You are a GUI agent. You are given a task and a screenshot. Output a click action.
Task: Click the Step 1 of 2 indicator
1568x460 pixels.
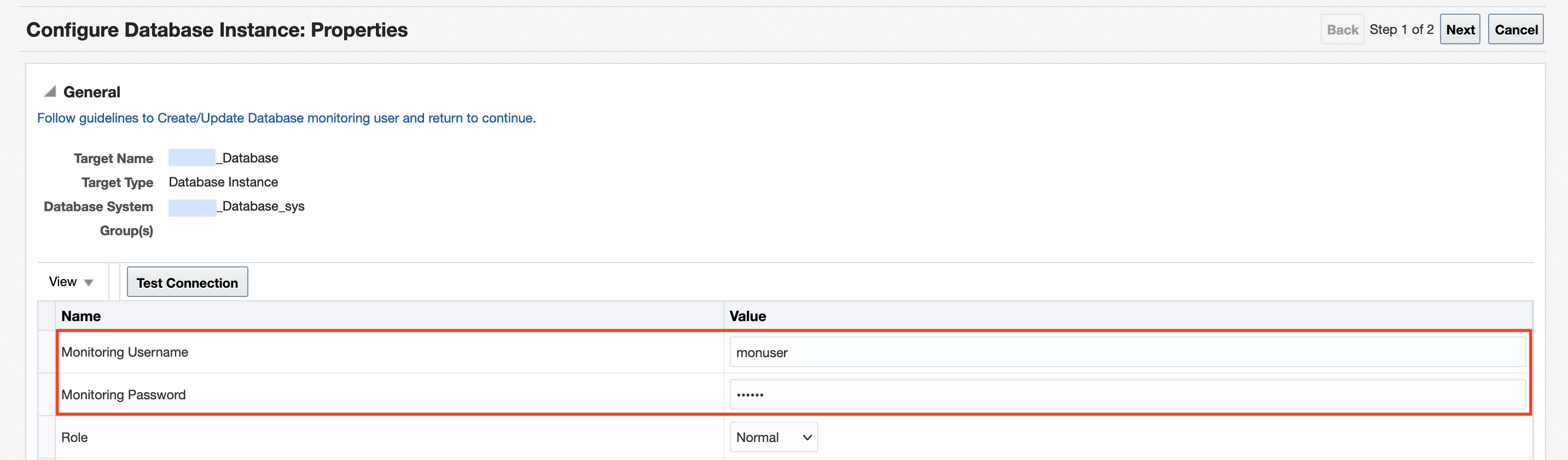click(x=1401, y=30)
